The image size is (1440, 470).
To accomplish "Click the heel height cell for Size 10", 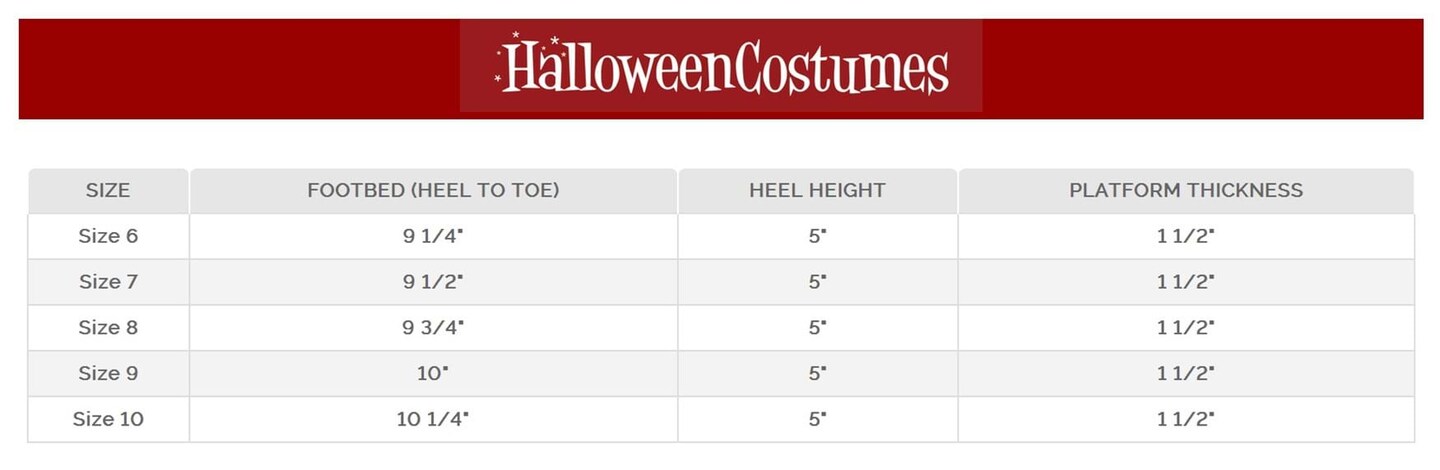I will click(817, 419).
